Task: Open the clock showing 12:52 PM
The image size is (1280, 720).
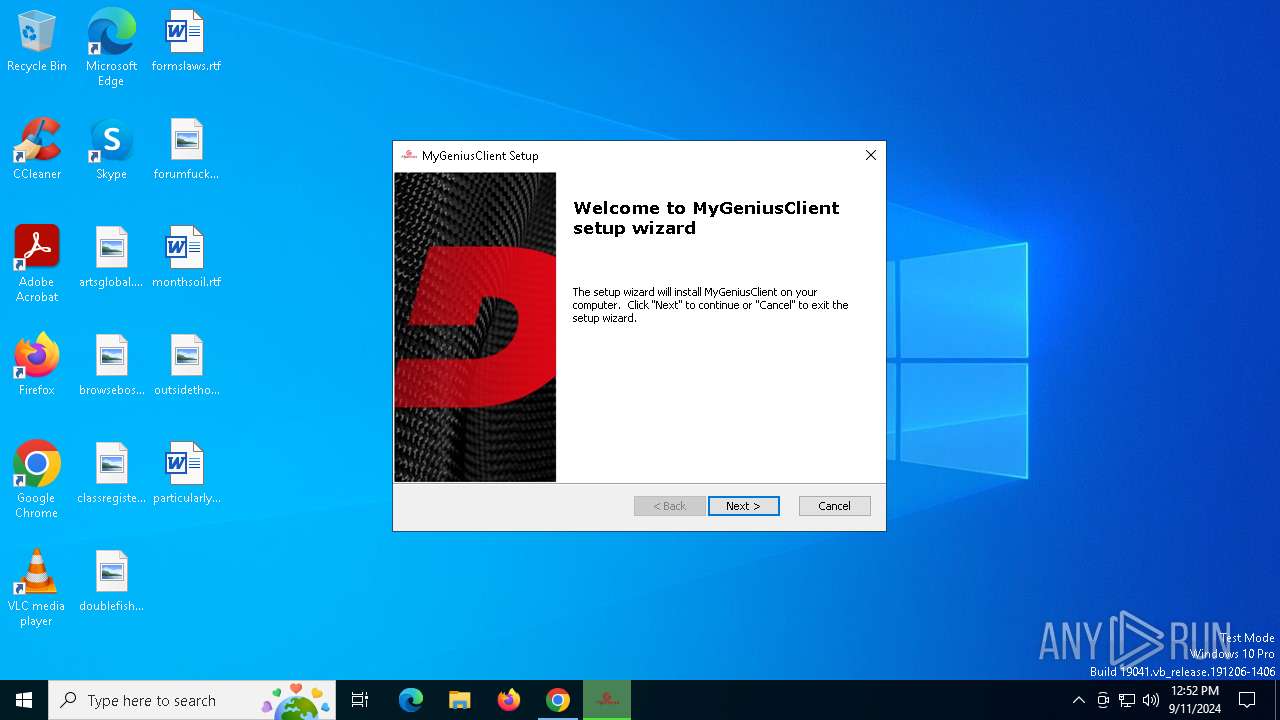Action: click(x=1194, y=700)
